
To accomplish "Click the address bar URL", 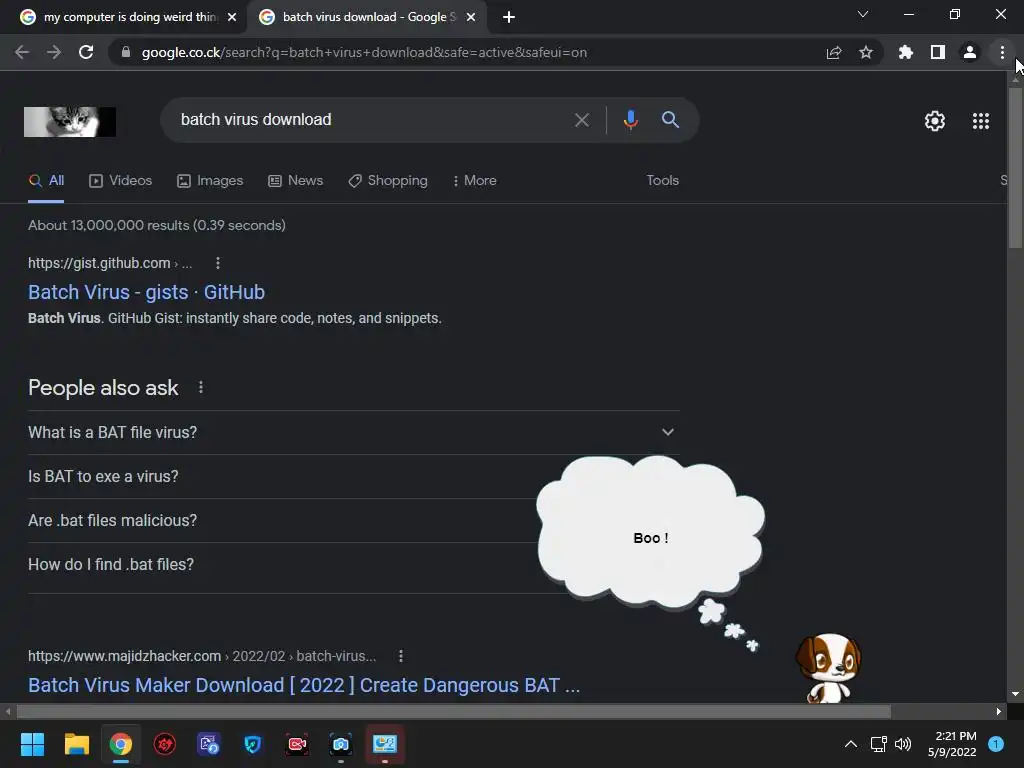I will (364, 52).
